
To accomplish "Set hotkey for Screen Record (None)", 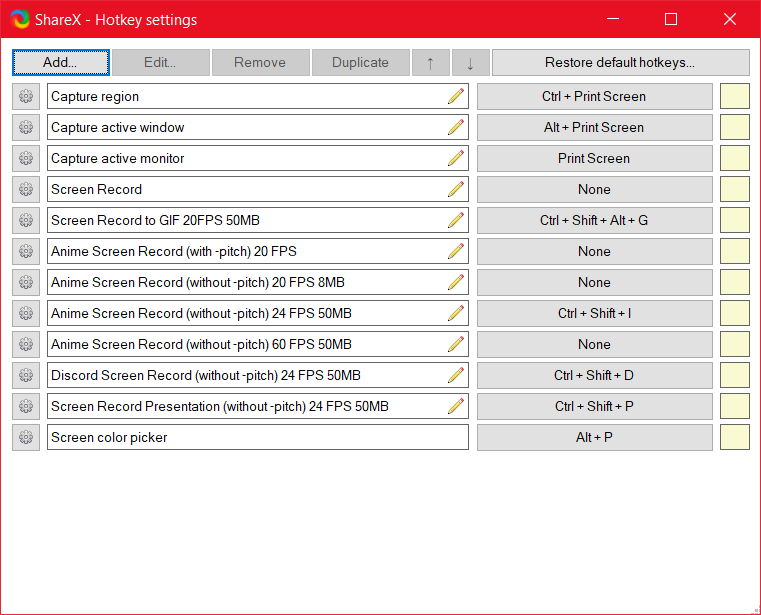I will 595,189.
